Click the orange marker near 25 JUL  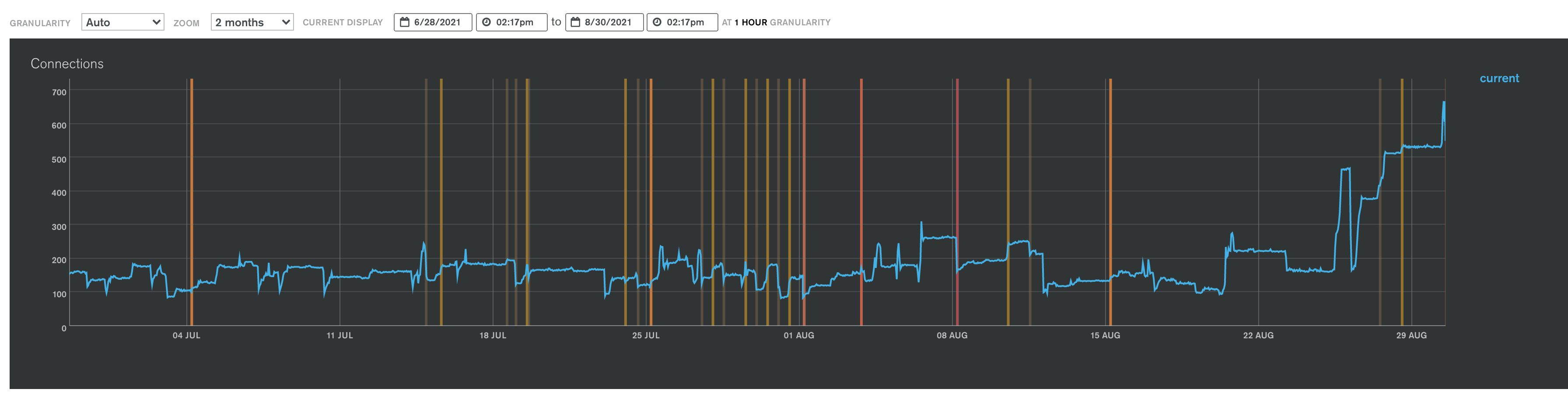click(651, 202)
